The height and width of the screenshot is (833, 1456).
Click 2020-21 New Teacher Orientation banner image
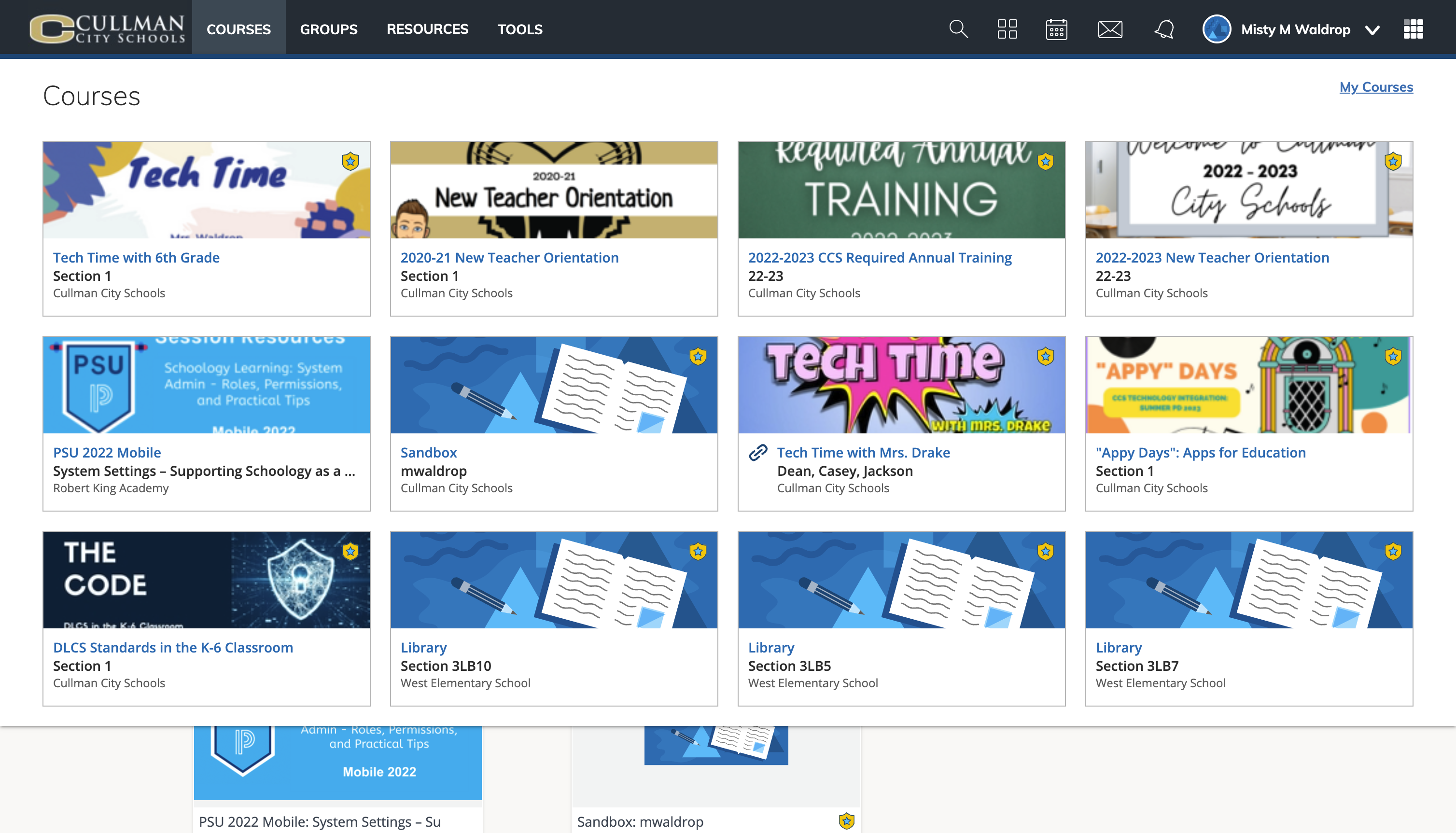(x=554, y=190)
